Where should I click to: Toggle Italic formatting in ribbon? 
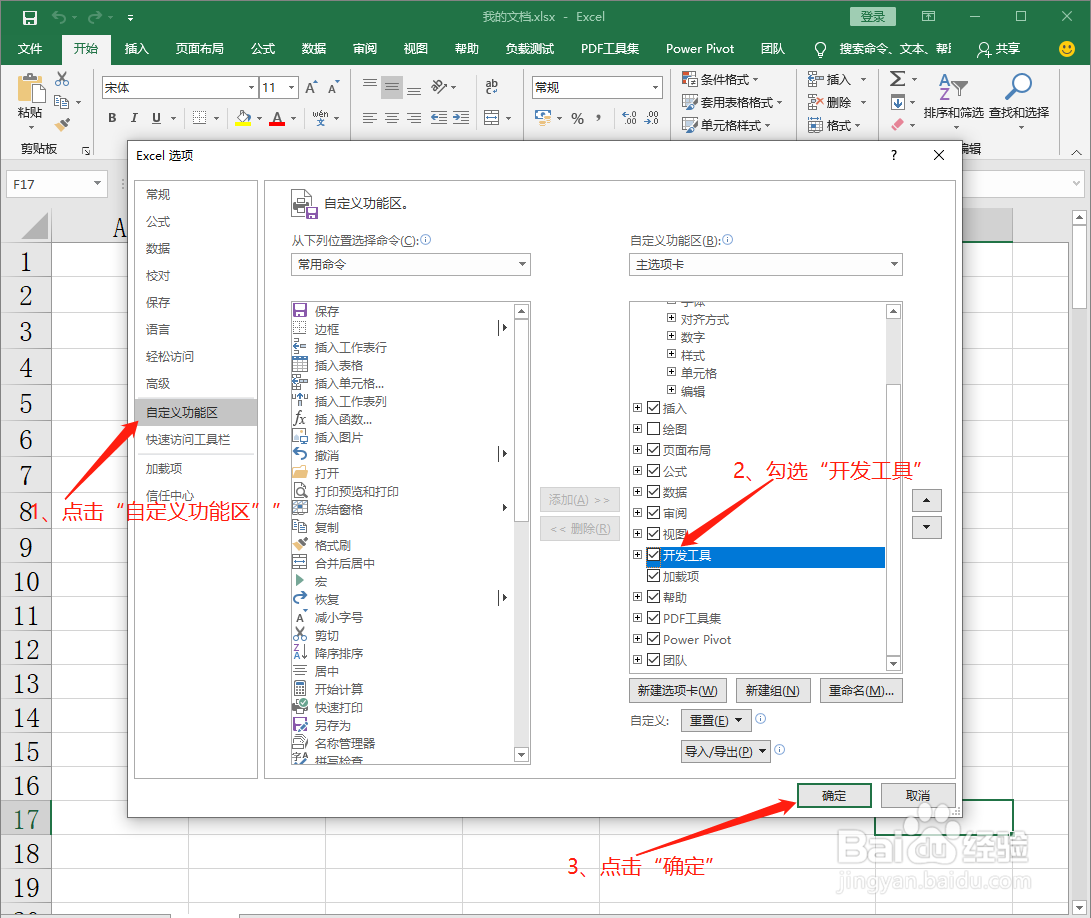pyautogui.click(x=134, y=118)
